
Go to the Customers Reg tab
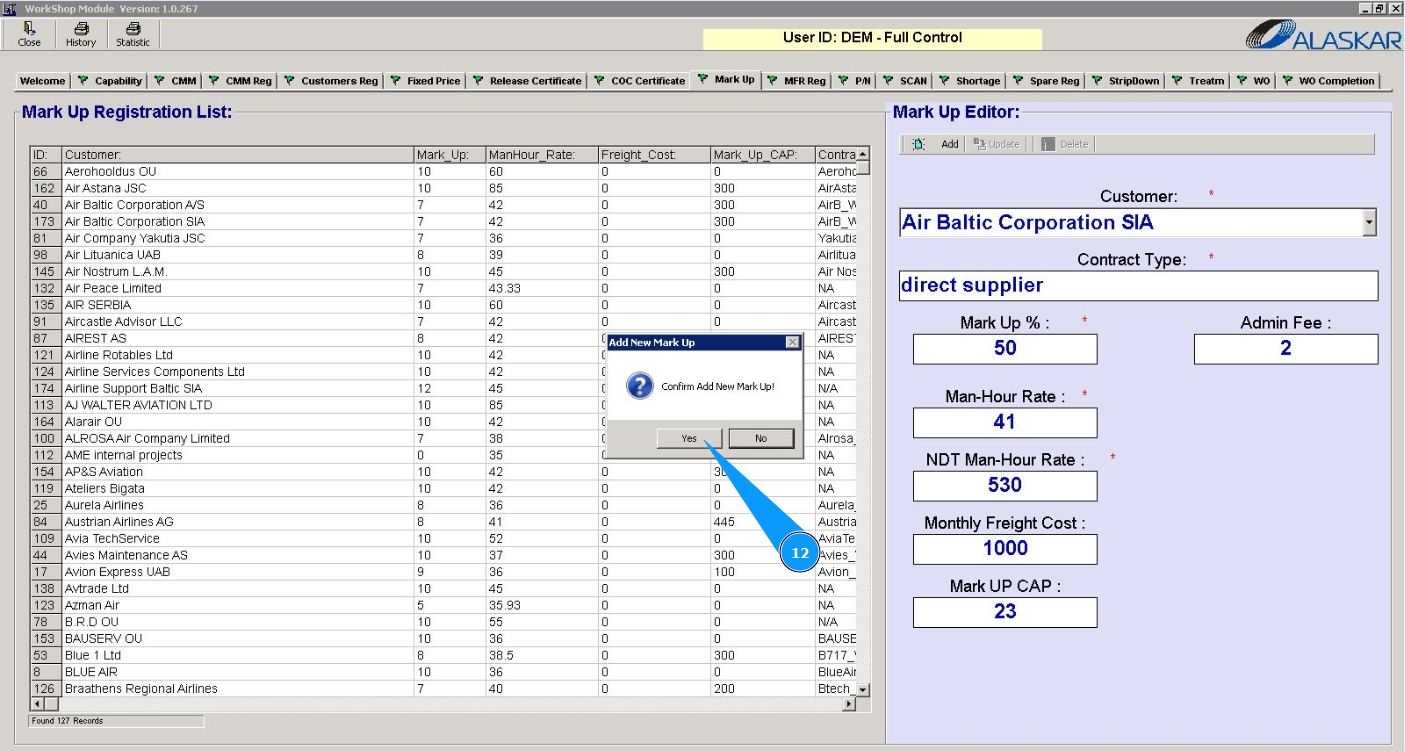tap(330, 81)
